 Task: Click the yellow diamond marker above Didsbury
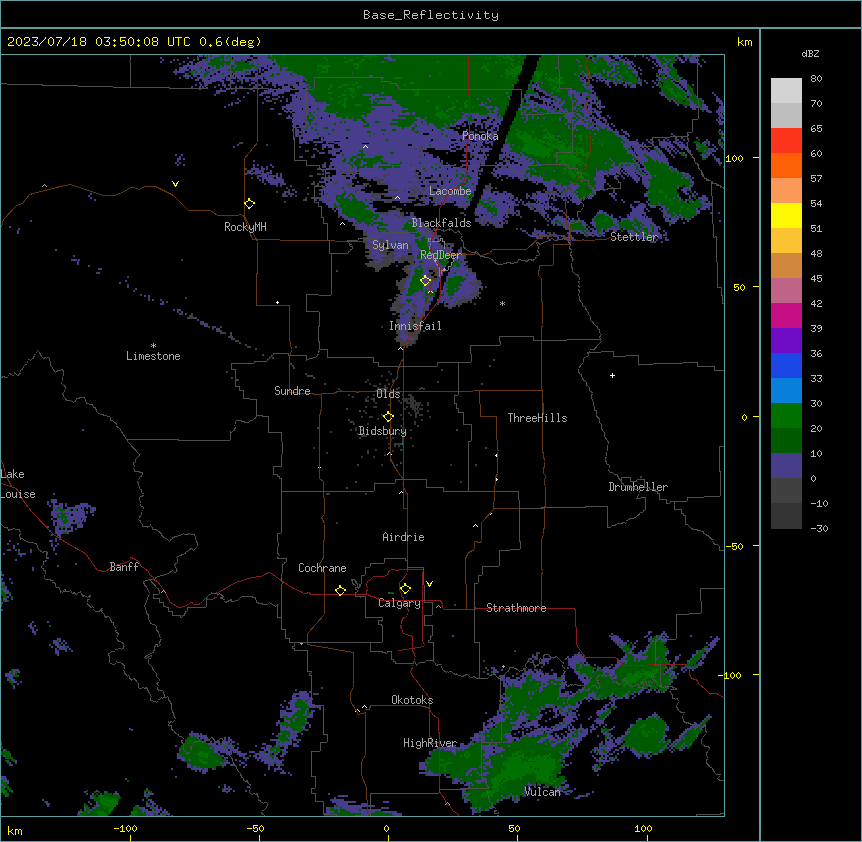(388, 416)
